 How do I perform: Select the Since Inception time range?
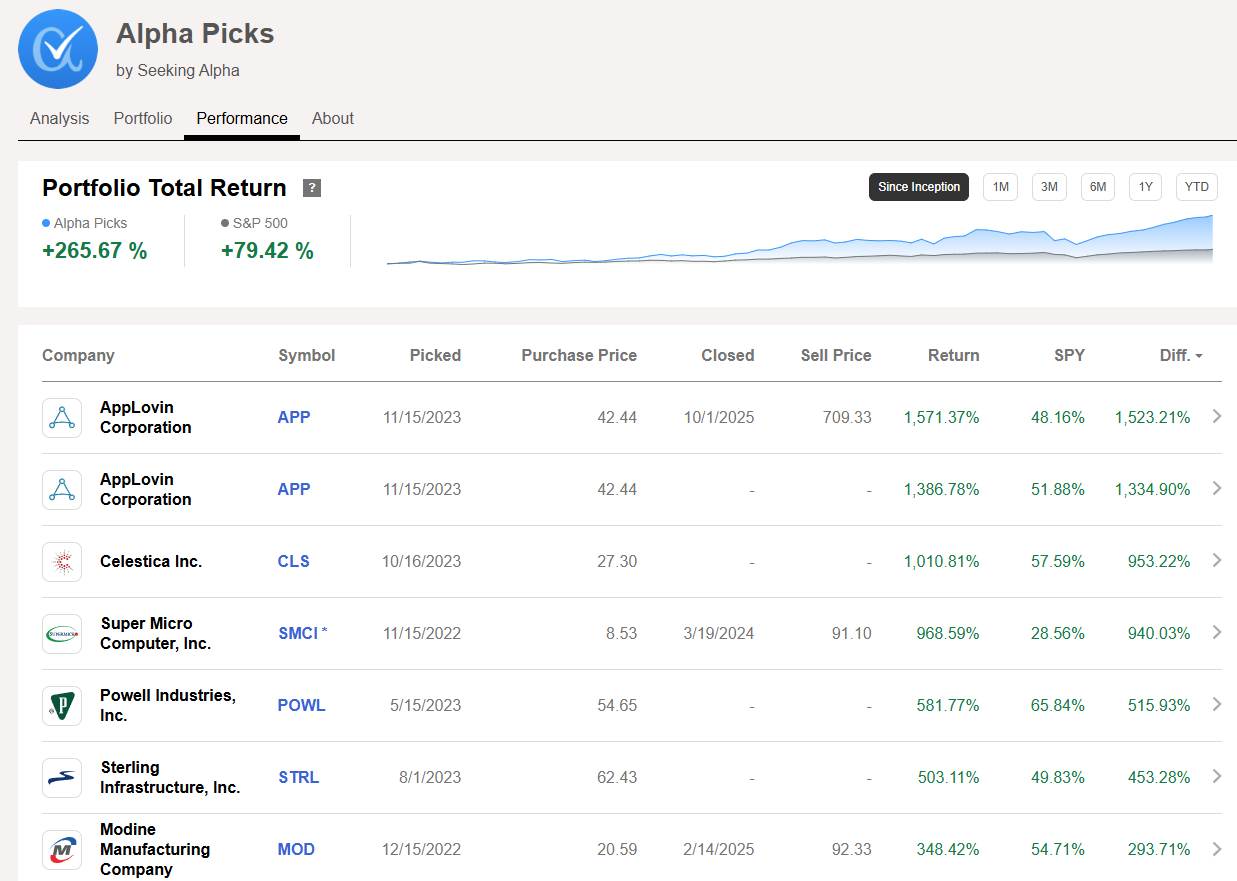pos(918,187)
